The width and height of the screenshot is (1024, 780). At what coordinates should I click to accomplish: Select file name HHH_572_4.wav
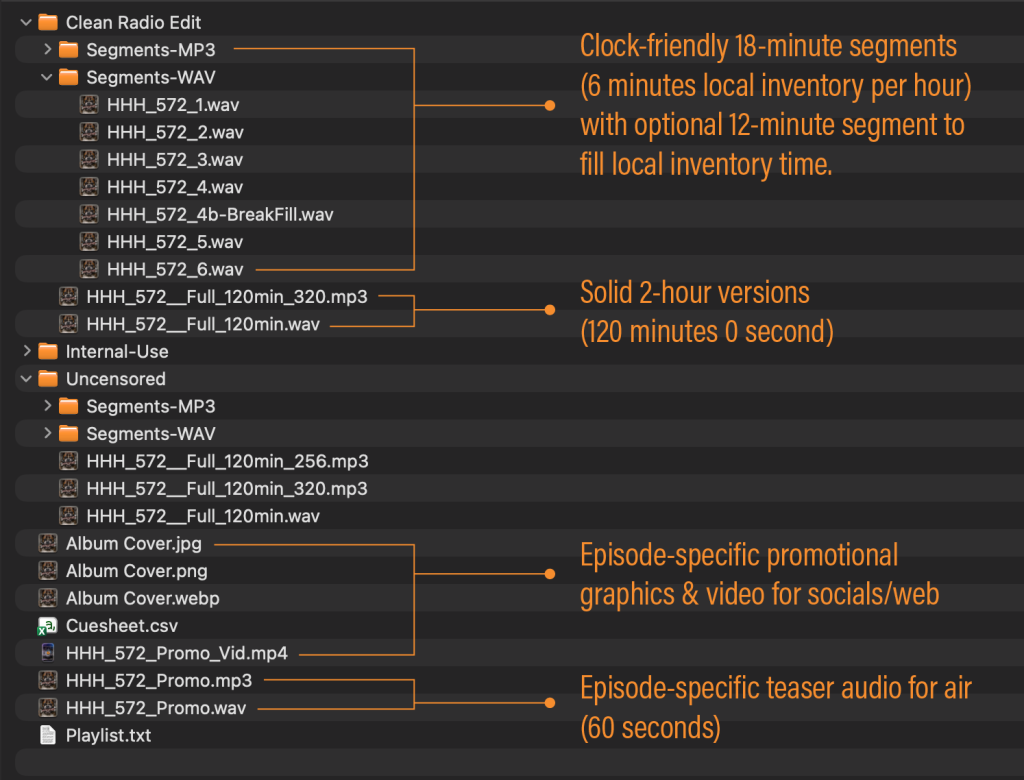coord(175,187)
